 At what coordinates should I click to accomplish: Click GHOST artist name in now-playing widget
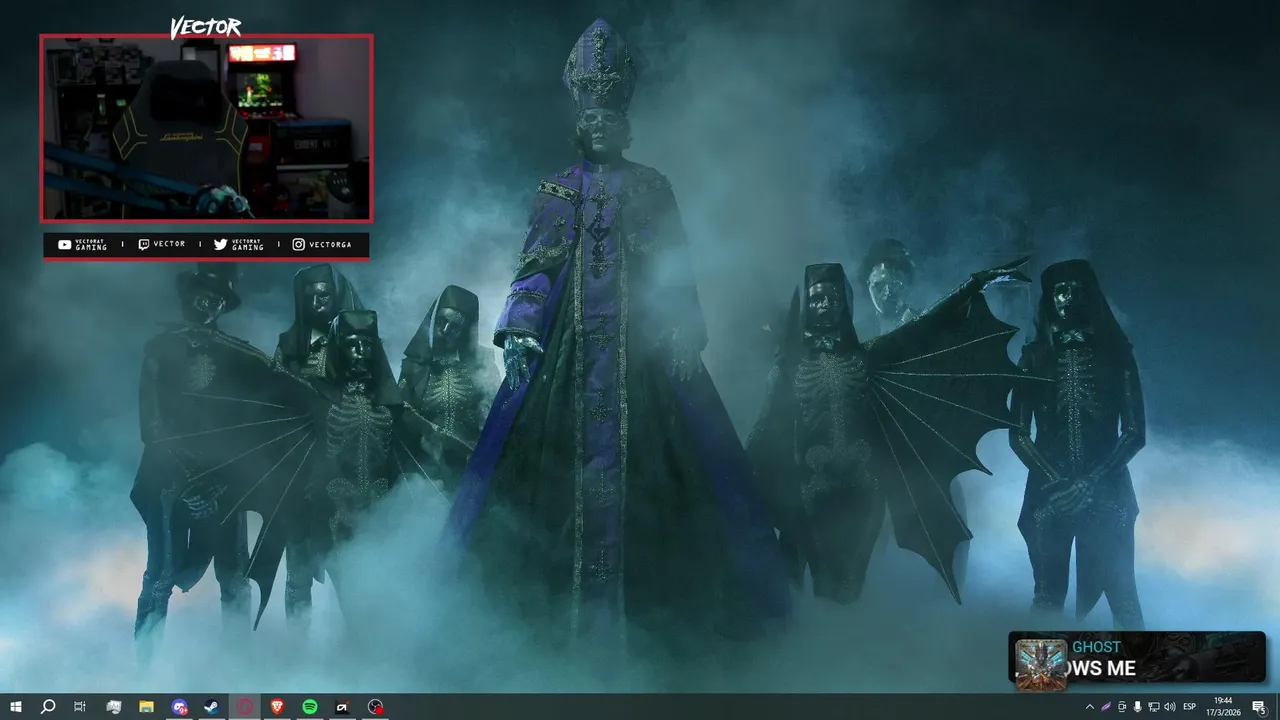click(1096, 647)
